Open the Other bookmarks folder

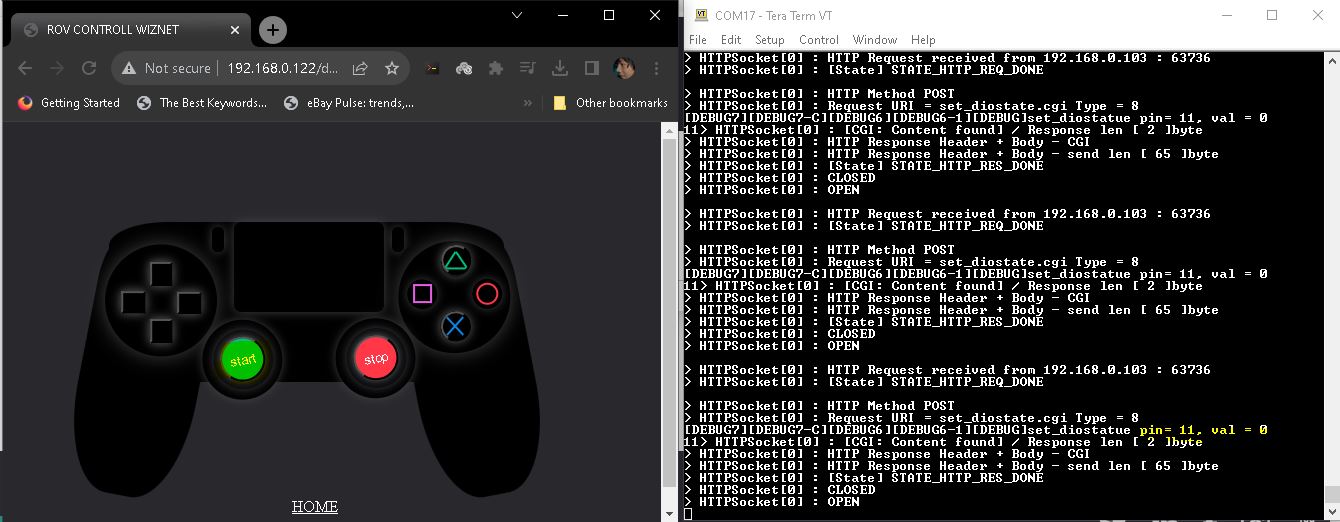[610, 103]
